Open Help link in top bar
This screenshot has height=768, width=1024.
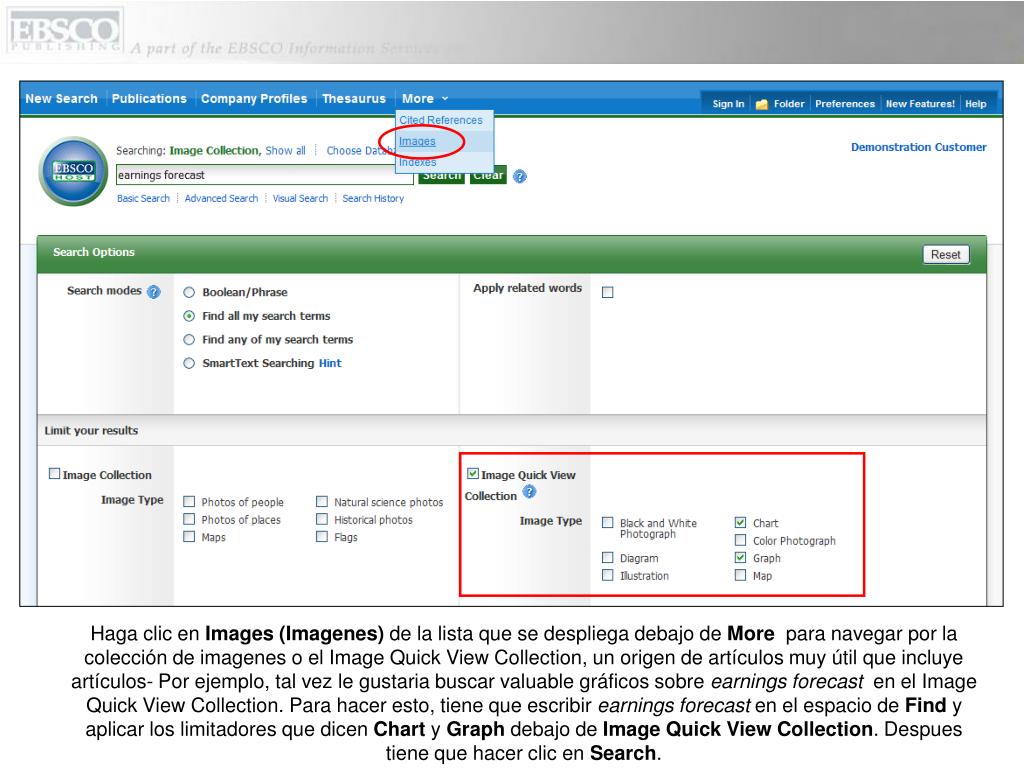(976, 104)
